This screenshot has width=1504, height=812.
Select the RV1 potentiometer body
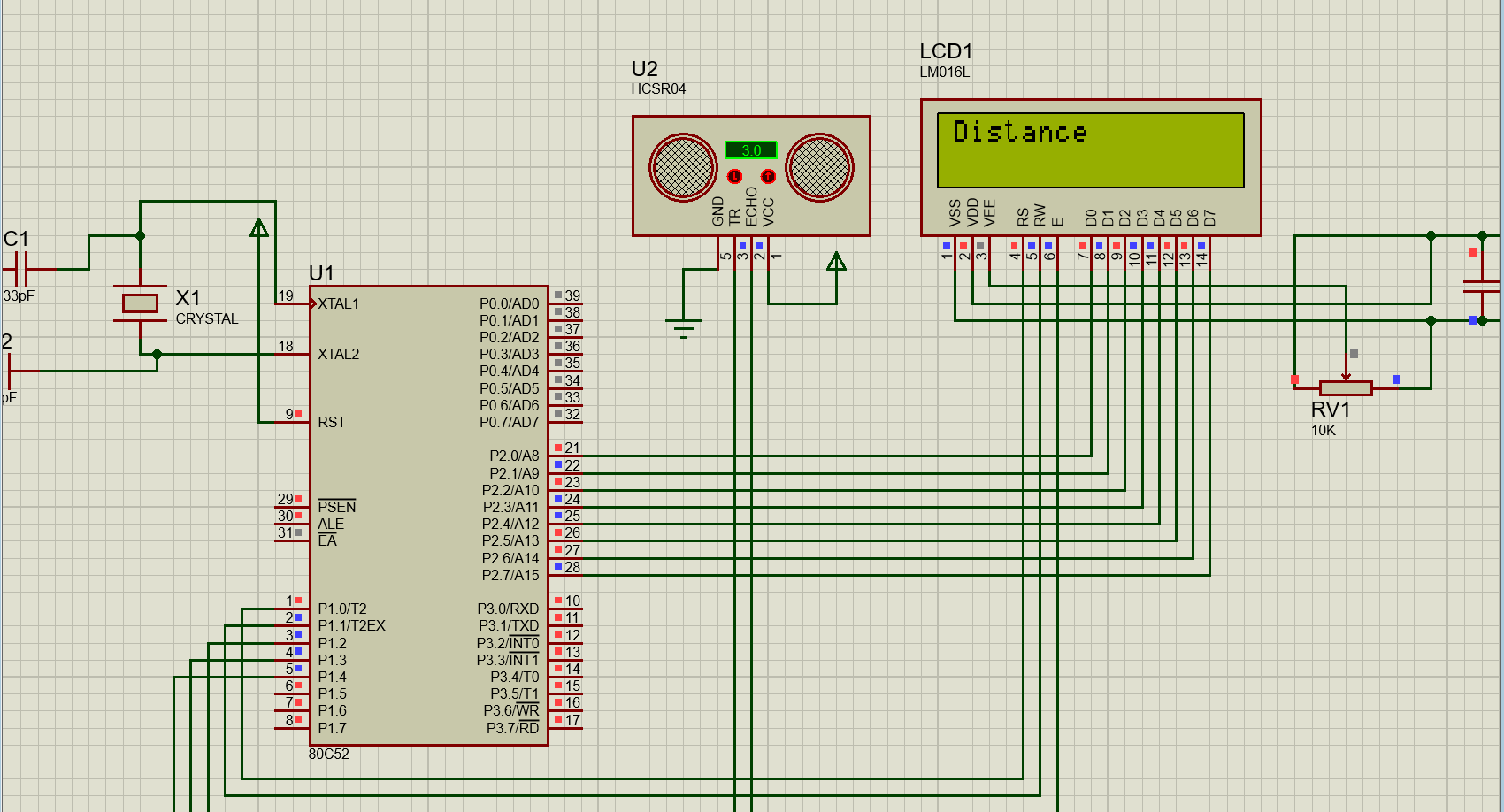click(x=1346, y=387)
